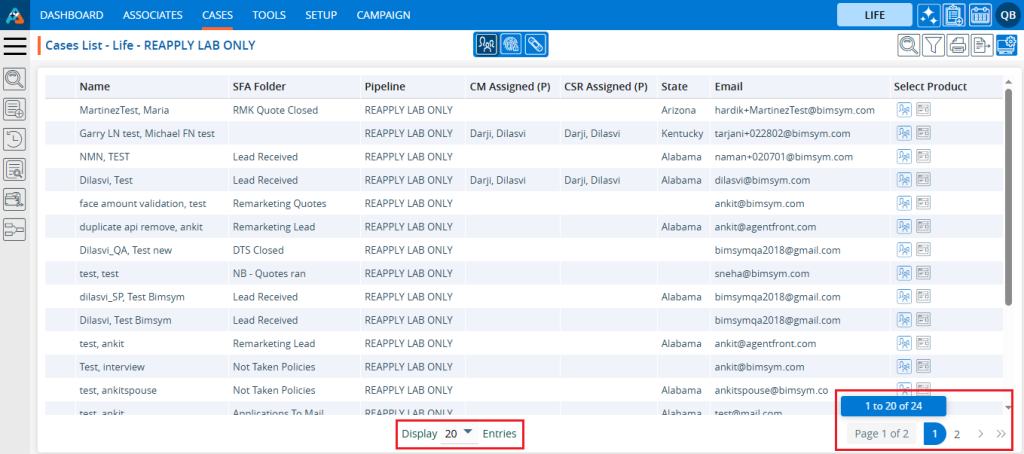Select life product icon for MartinezTest, Maria

tap(904, 109)
